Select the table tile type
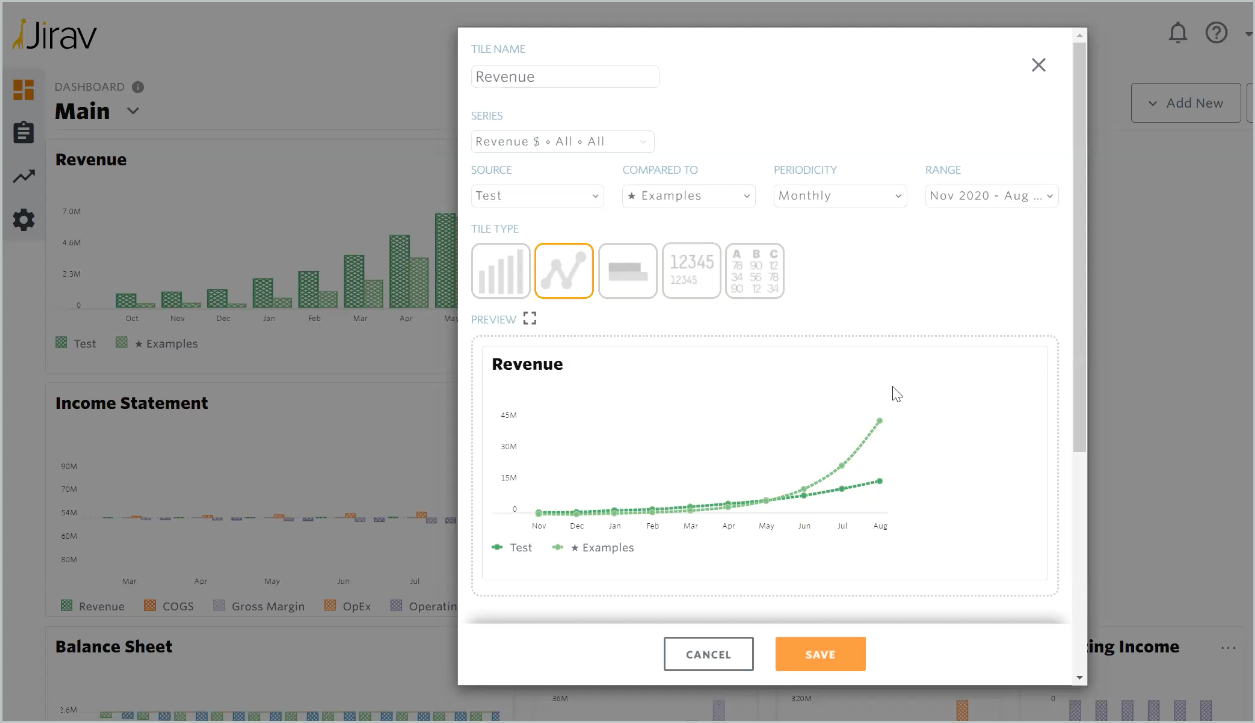1255x723 pixels. 754,271
